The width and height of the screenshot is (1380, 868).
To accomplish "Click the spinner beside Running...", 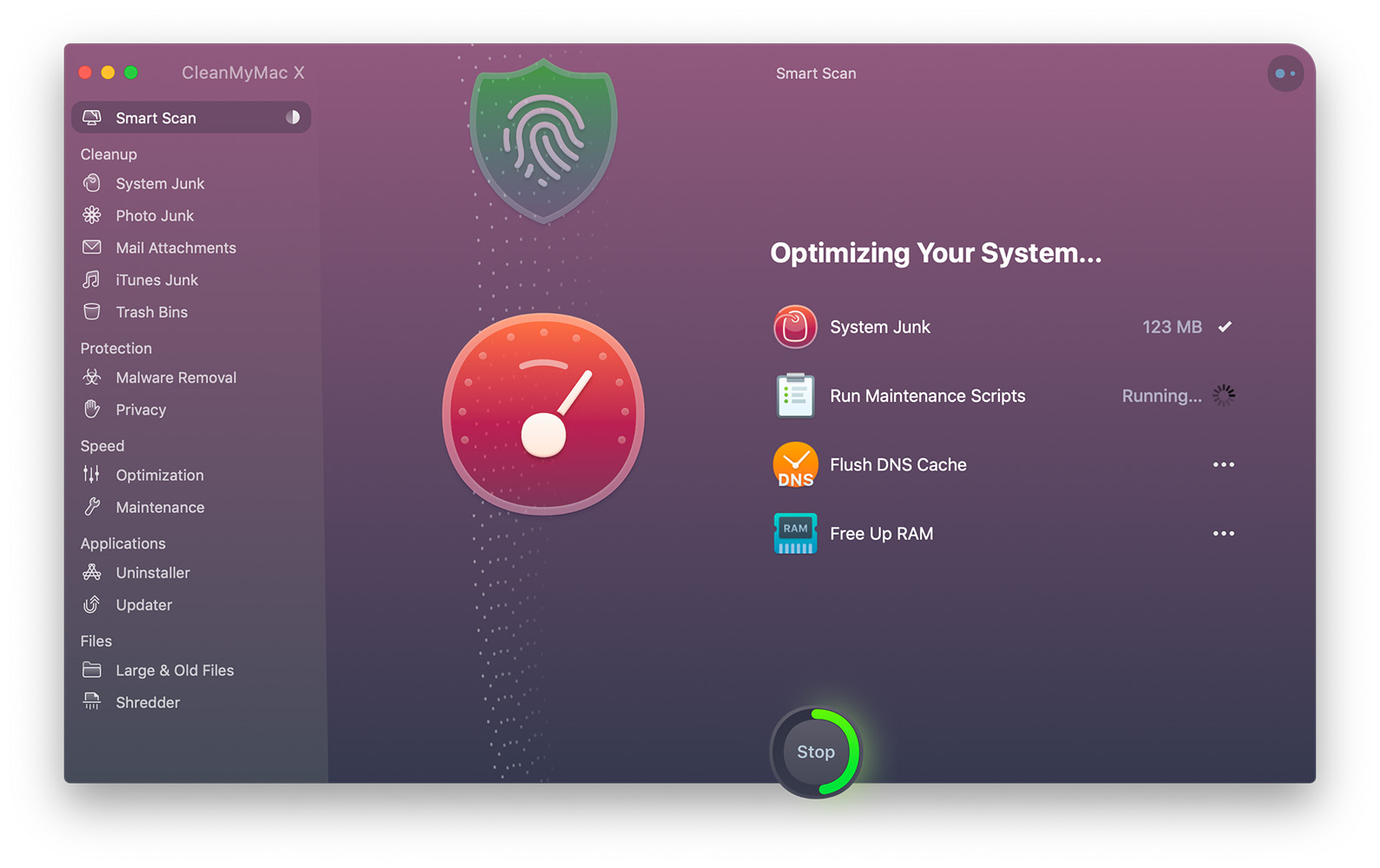I will (1224, 396).
